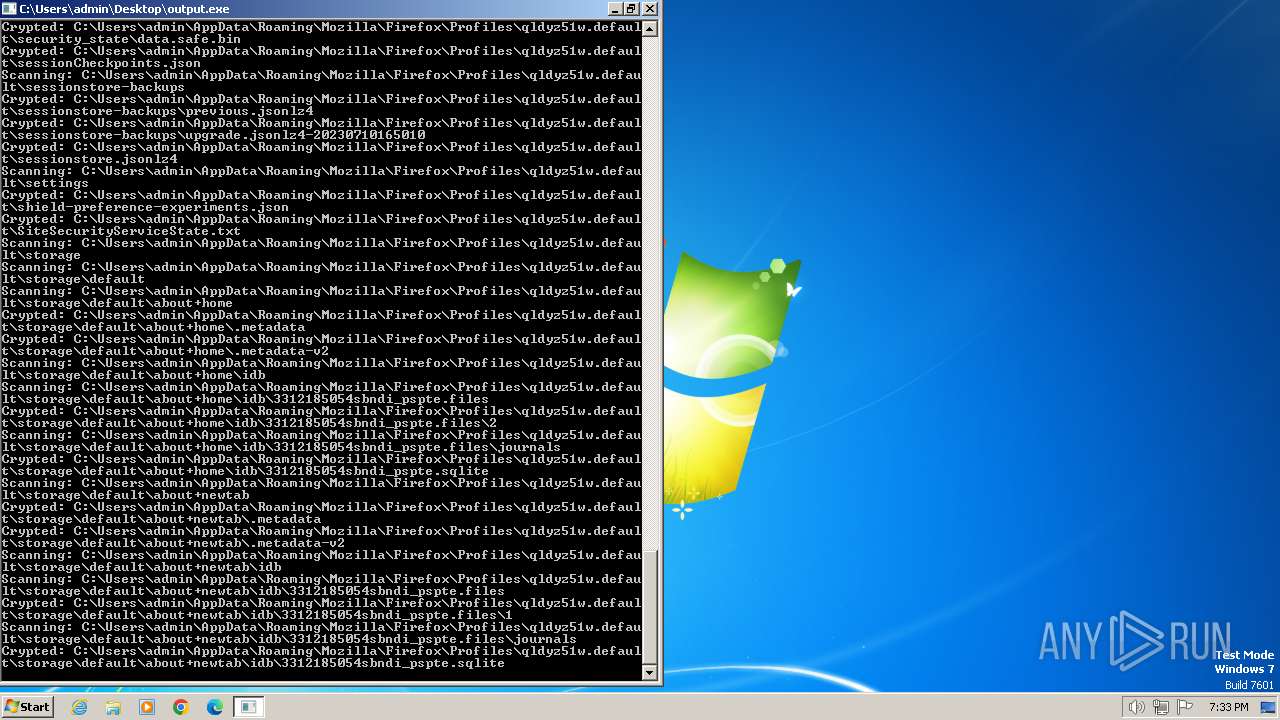Viewport: 1280px width, 720px height.
Task: Click the 'sessionCheckpoints.json' console line
Action: pyautogui.click(x=101, y=63)
